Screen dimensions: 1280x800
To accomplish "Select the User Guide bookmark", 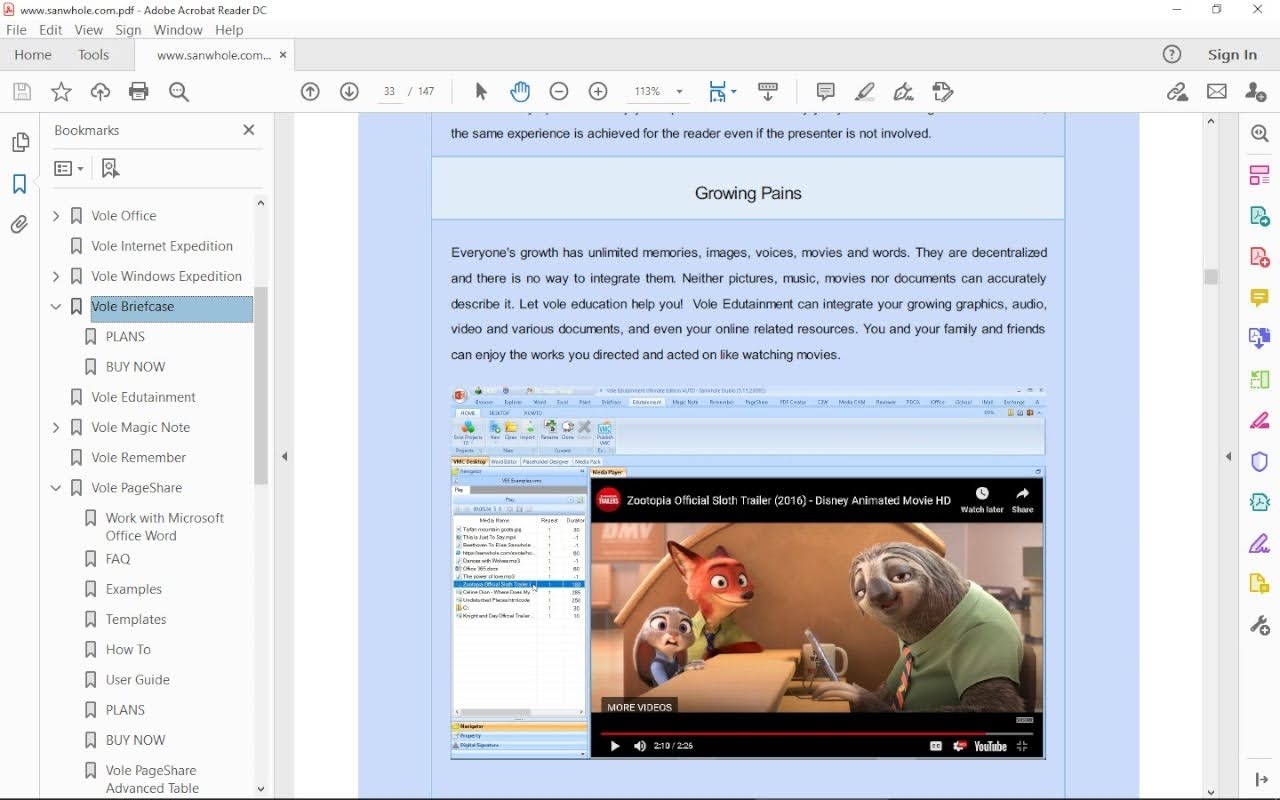I will click(x=137, y=680).
